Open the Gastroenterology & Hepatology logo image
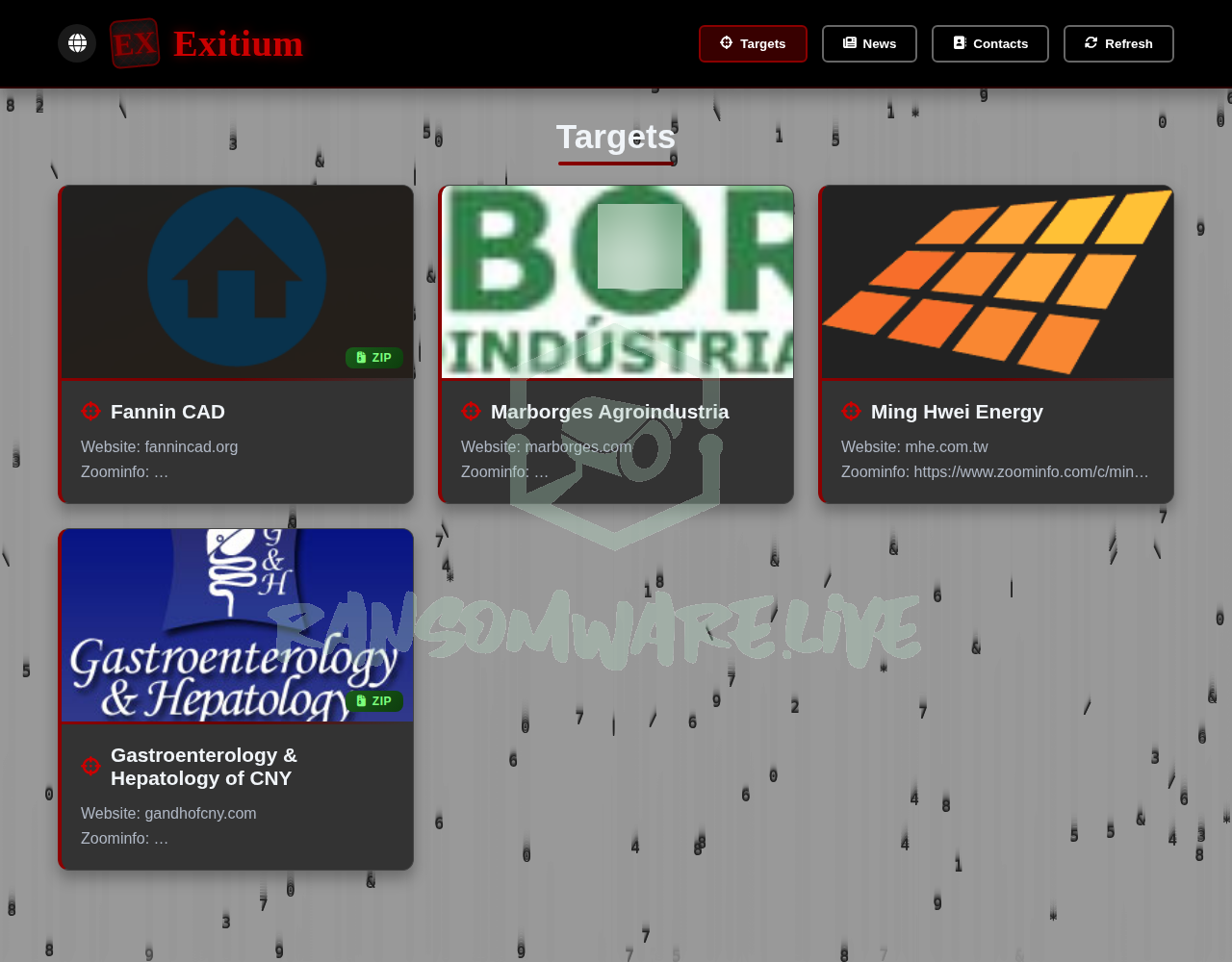This screenshot has width=1232, height=962. pos(237,625)
